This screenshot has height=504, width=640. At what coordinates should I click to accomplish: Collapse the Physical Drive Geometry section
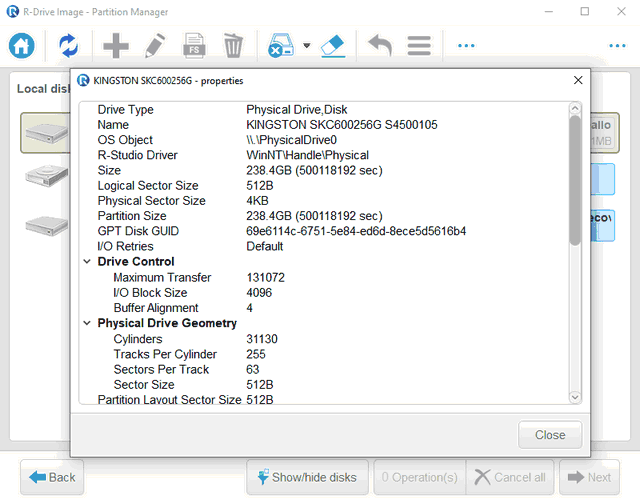(87, 323)
